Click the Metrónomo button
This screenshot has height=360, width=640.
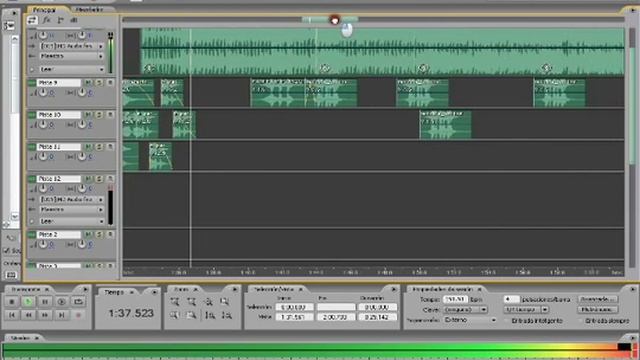(x=598, y=310)
